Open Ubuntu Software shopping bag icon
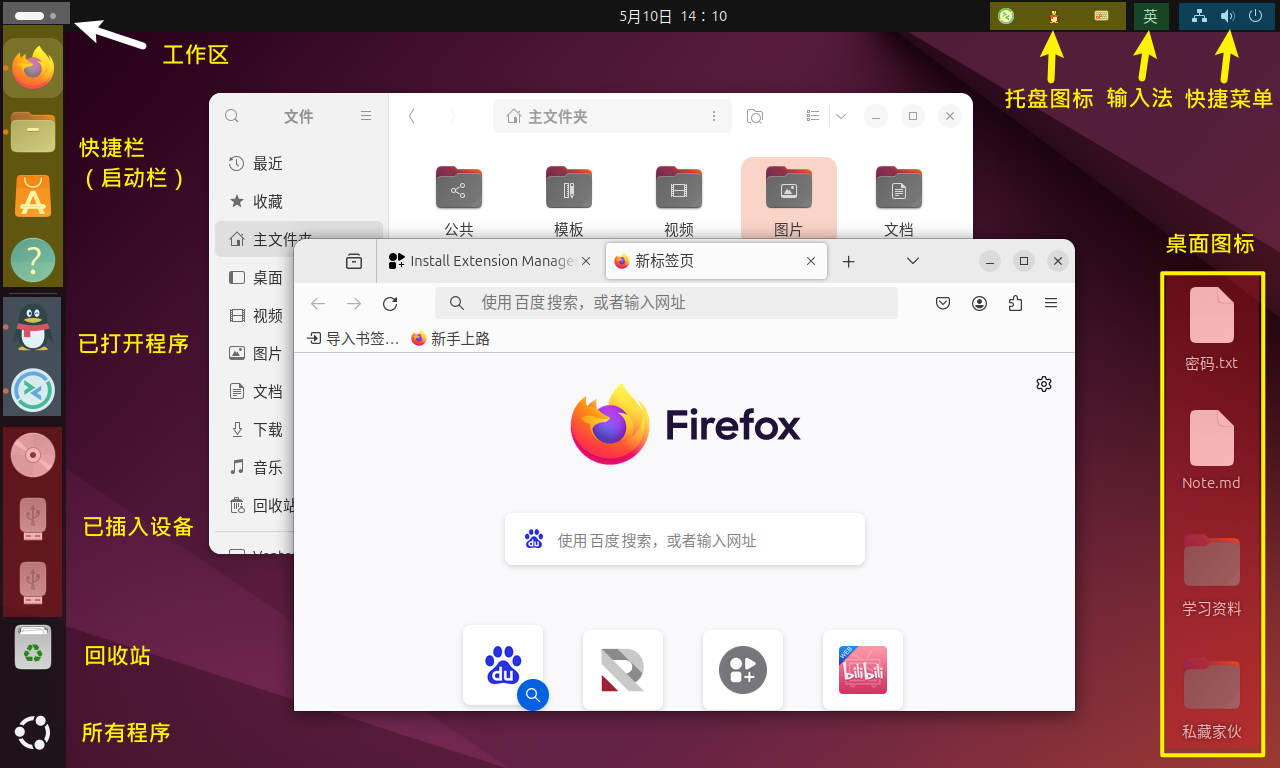The height and width of the screenshot is (768, 1280). coord(33,196)
